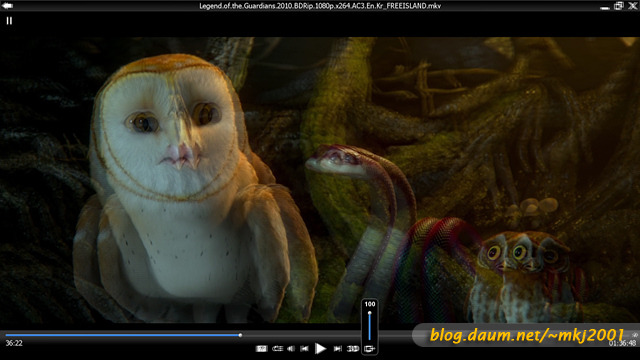Open the blog.daum.net/~mkj2001 watermark link
640x360 pixels.
[x=527, y=335]
